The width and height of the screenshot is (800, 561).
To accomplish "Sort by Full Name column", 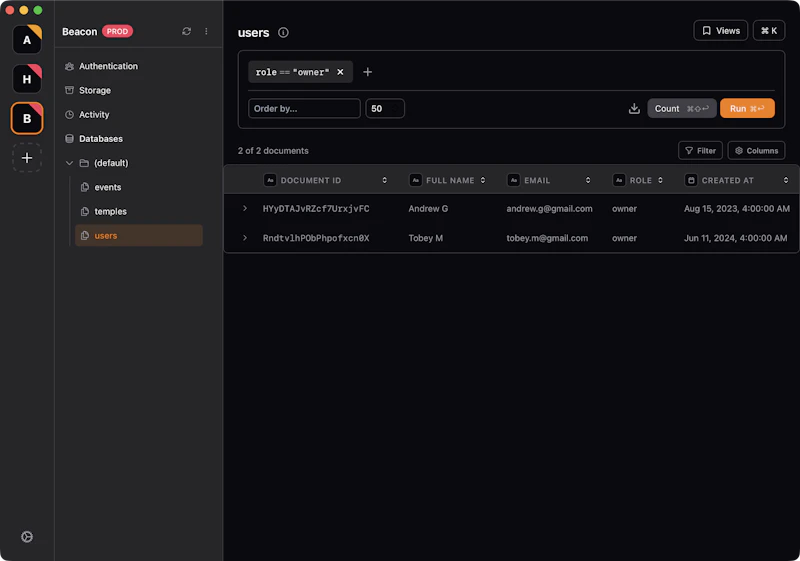I will pos(483,180).
